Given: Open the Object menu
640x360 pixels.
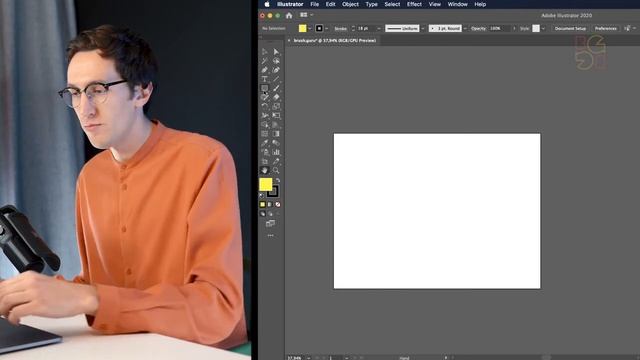Looking at the screenshot, I should [x=350, y=4].
